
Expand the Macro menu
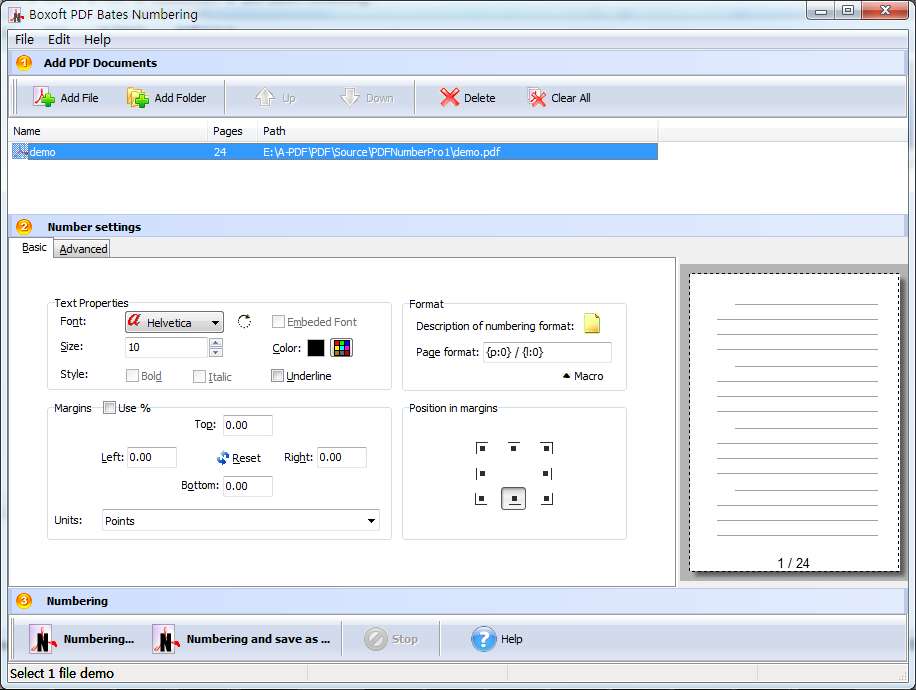(583, 376)
